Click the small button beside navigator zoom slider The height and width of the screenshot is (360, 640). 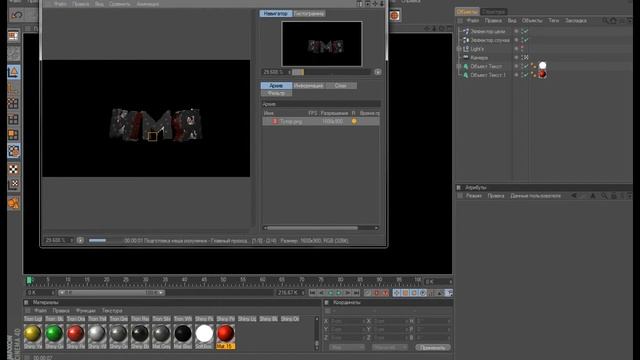tap(378, 72)
